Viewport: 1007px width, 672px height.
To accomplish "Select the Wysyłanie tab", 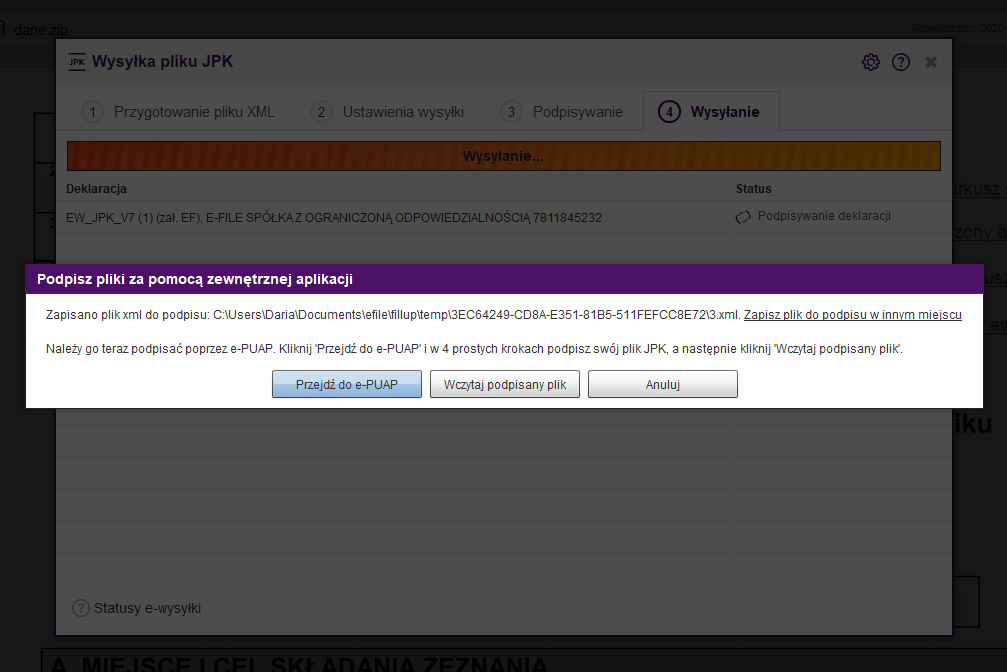I will click(x=712, y=112).
